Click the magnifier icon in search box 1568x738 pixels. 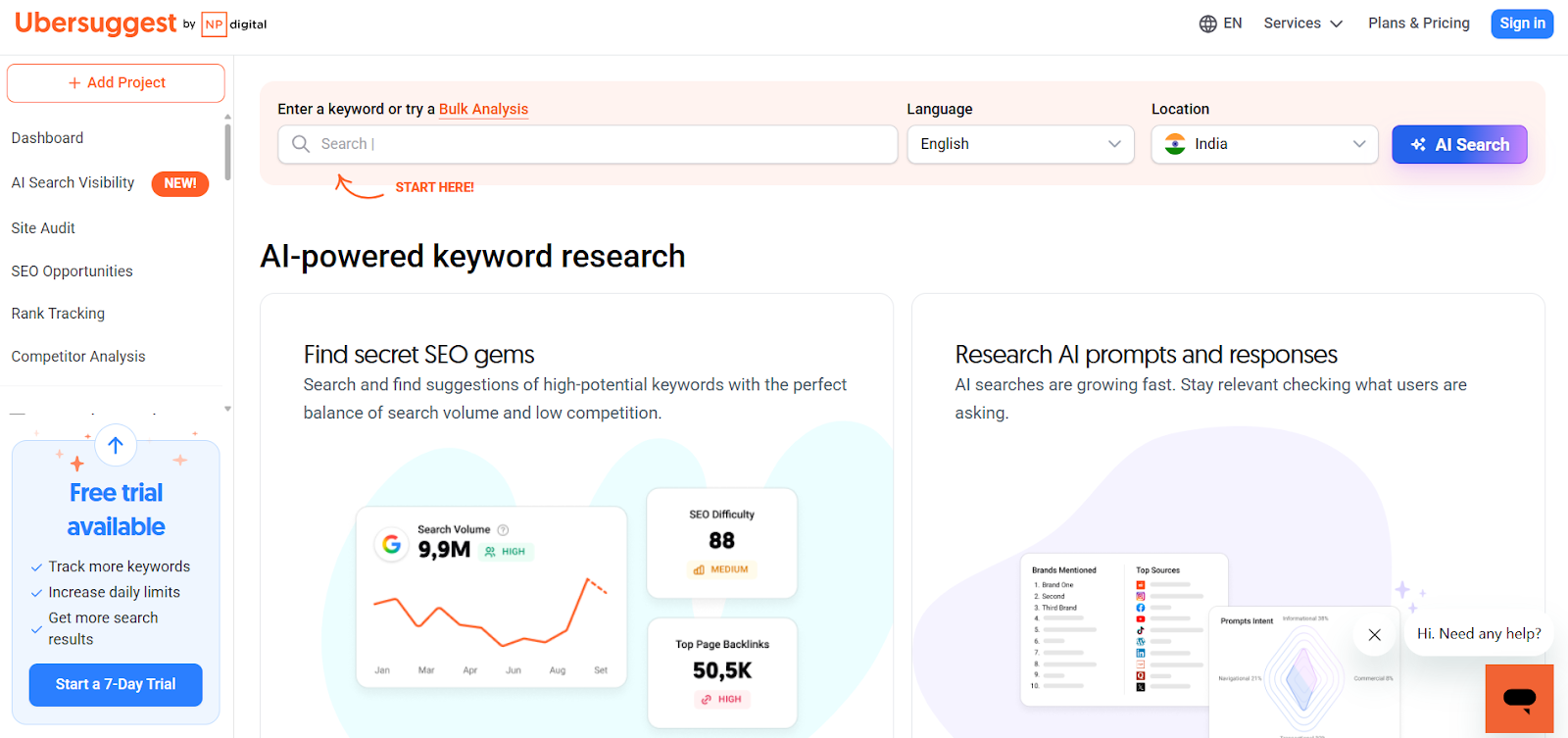click(x=301, y=144)
